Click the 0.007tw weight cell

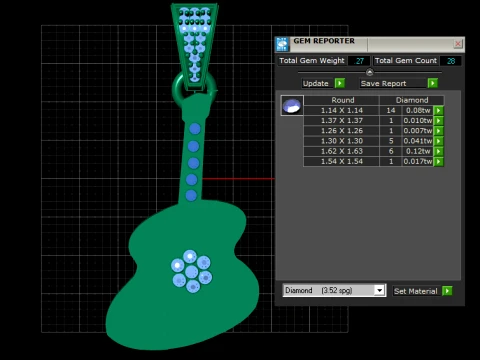[x=418, y=131]
